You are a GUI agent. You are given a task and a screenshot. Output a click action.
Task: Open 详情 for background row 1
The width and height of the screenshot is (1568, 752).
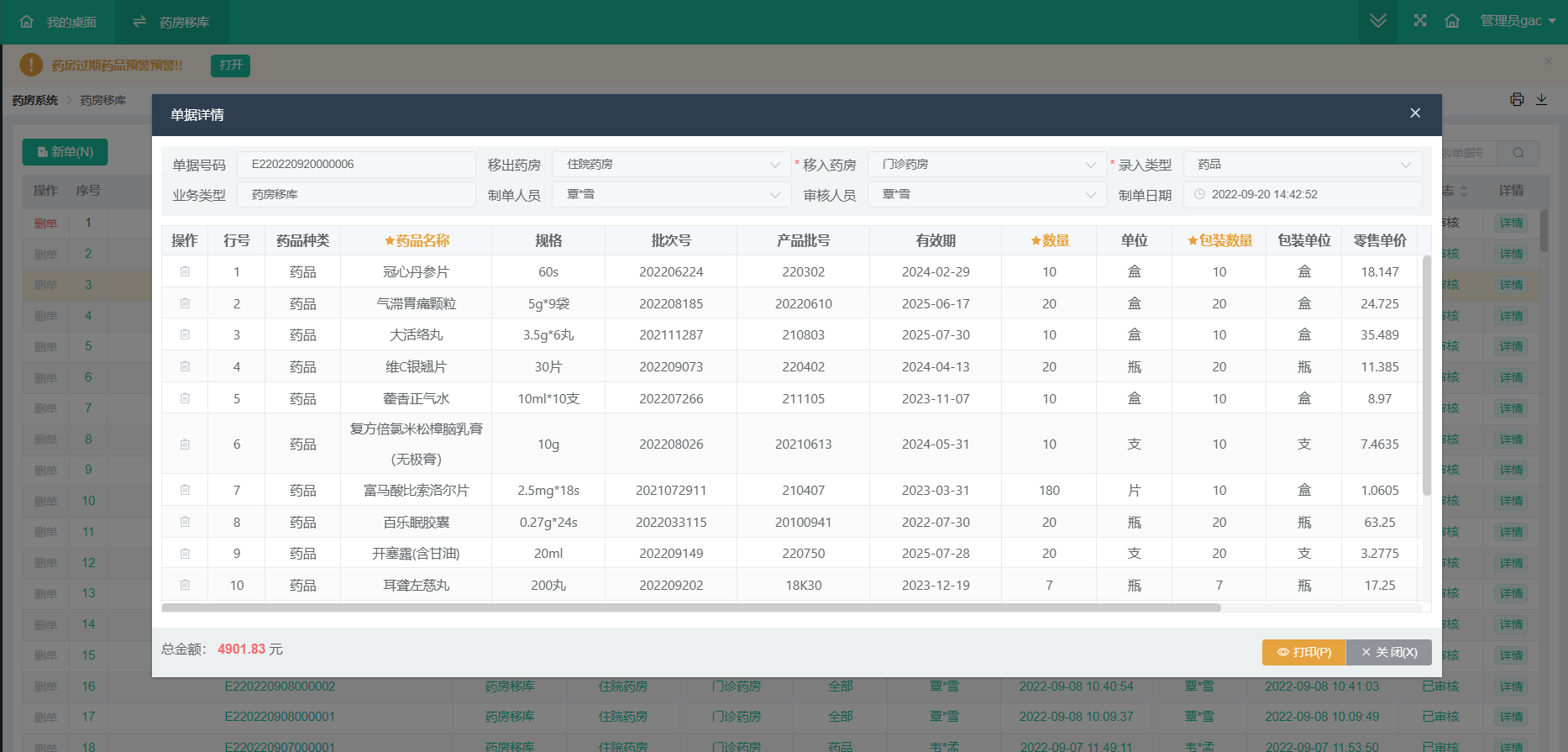tap(1511, 223)
